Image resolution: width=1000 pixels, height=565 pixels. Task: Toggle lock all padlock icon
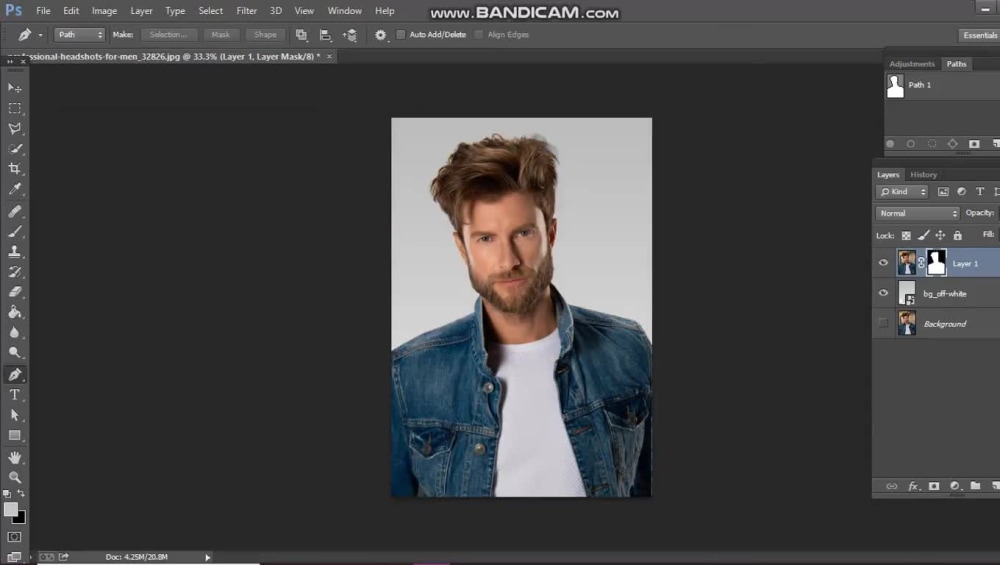coord(957,235)
